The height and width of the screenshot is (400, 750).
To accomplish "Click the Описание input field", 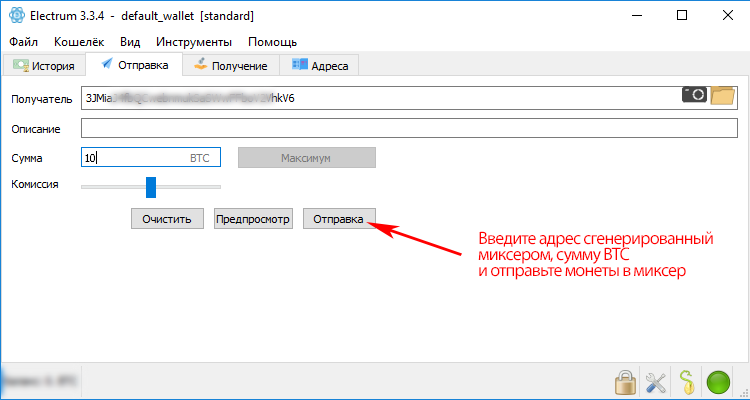I will pos(408,128).
